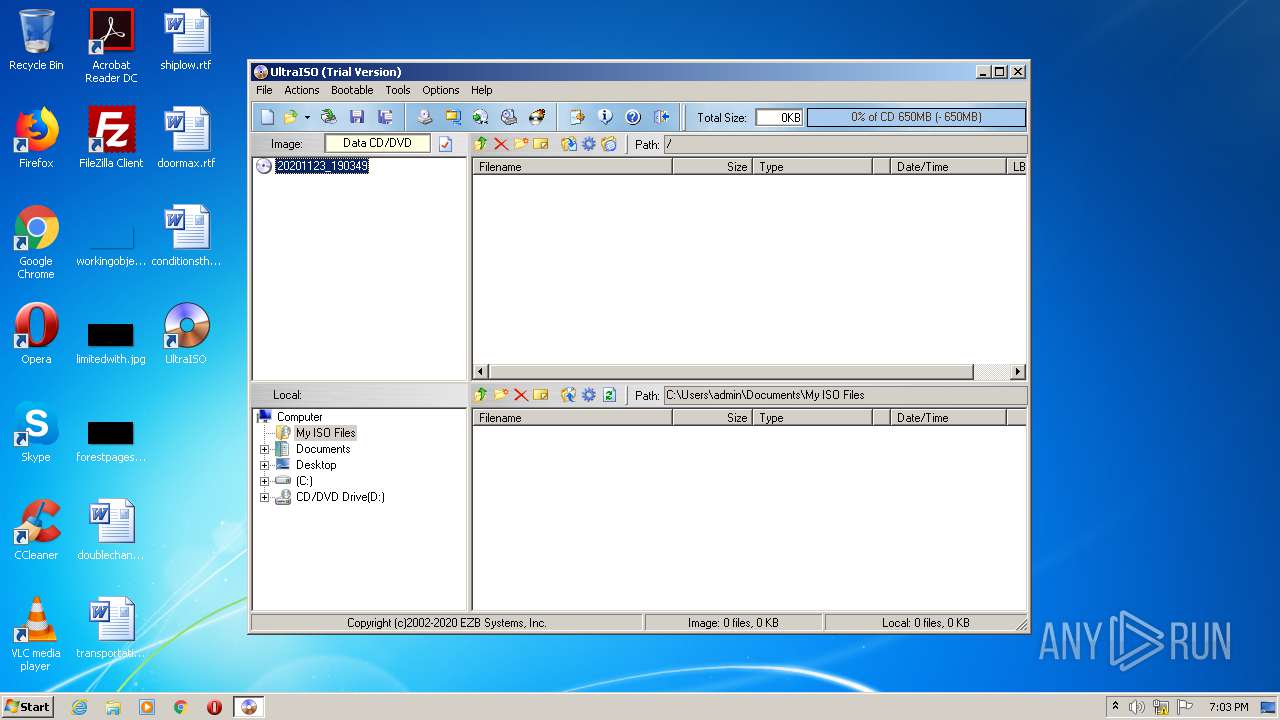Sort image list by Size column

point(712,167)
